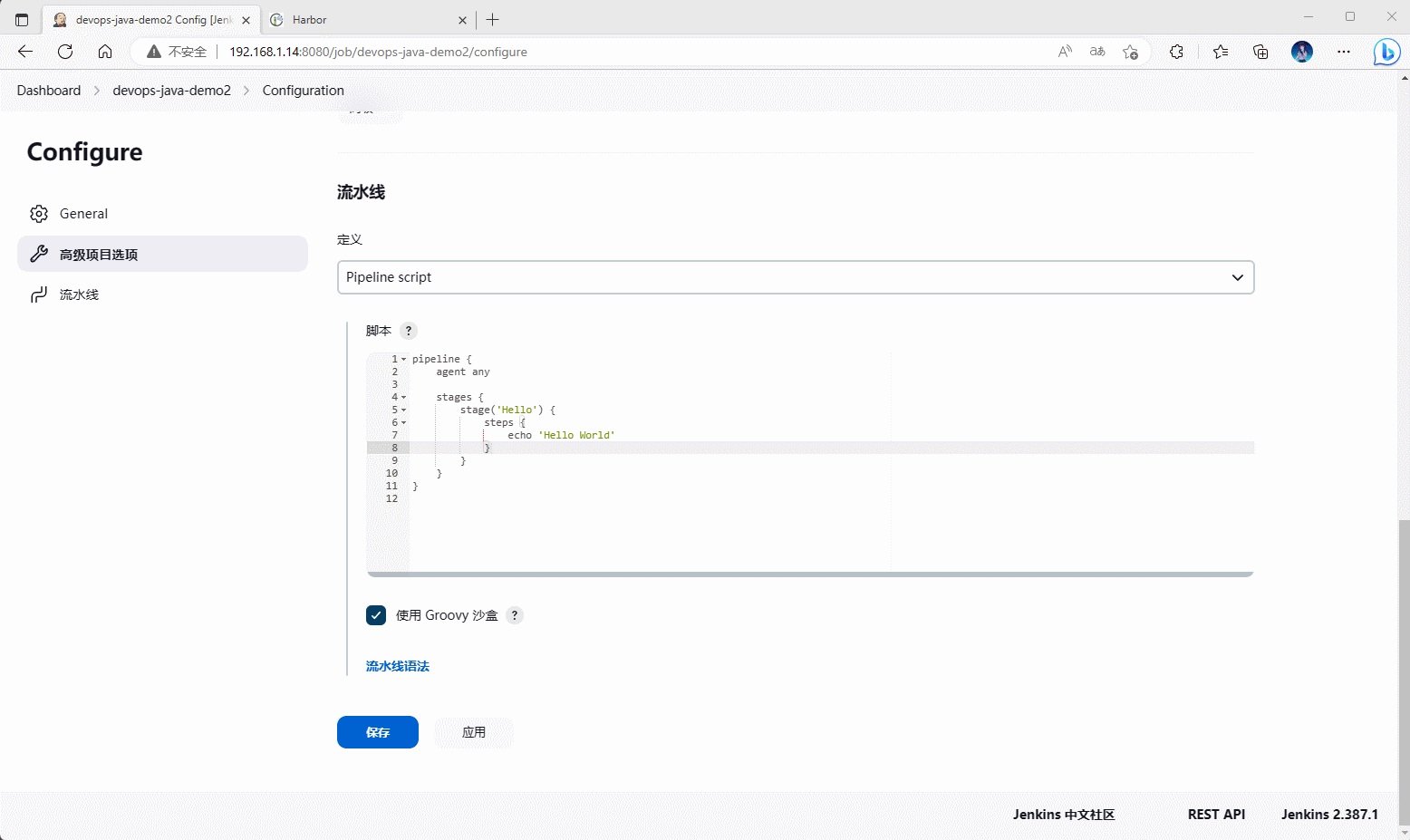Viewport: 1410px width, 840px height.
Task: Open the read aloud icon in address bar
Action: pyautogui.click(x=1065, y=52)
